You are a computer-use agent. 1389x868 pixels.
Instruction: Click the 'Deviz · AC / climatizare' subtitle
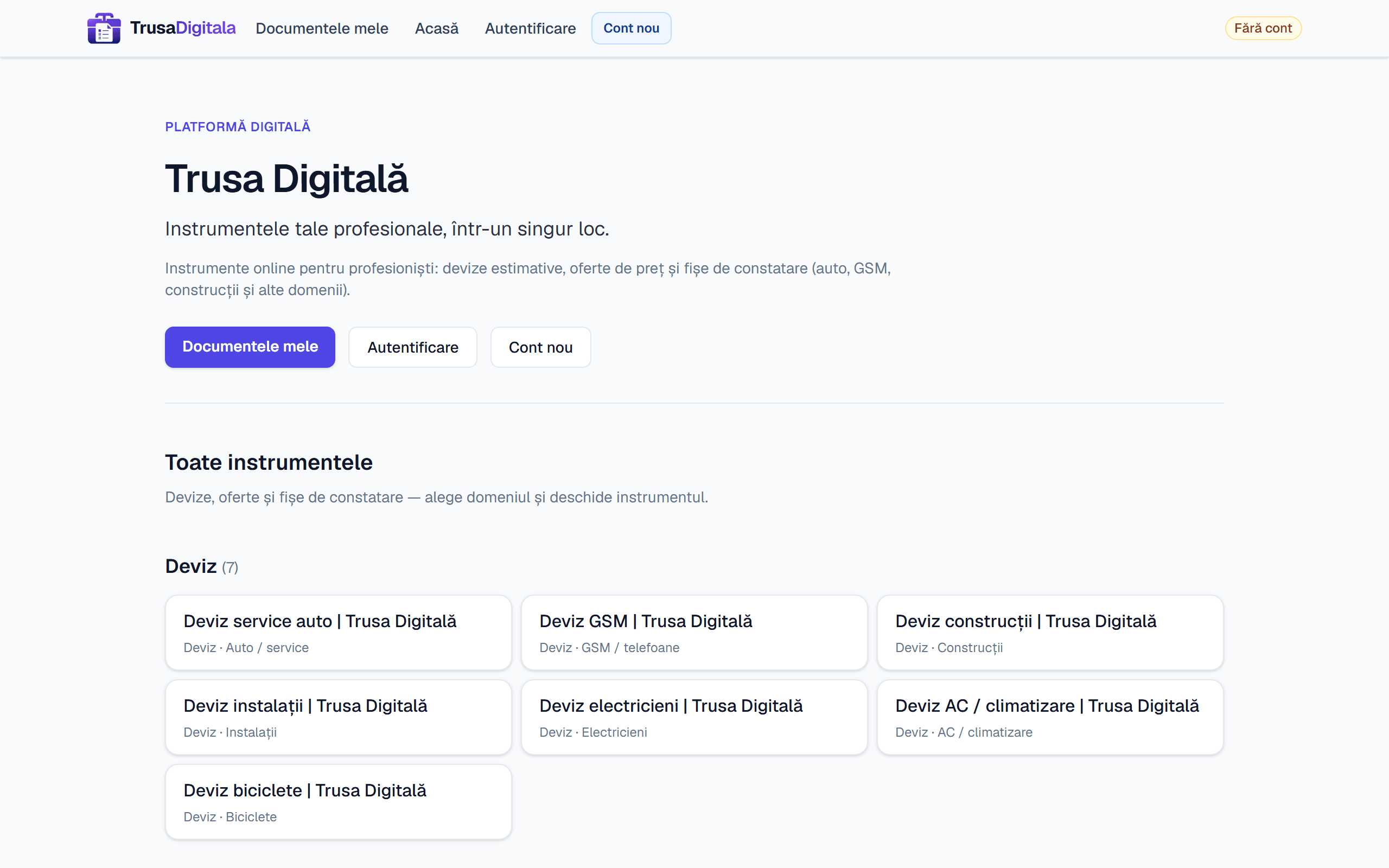coord(964,732)
